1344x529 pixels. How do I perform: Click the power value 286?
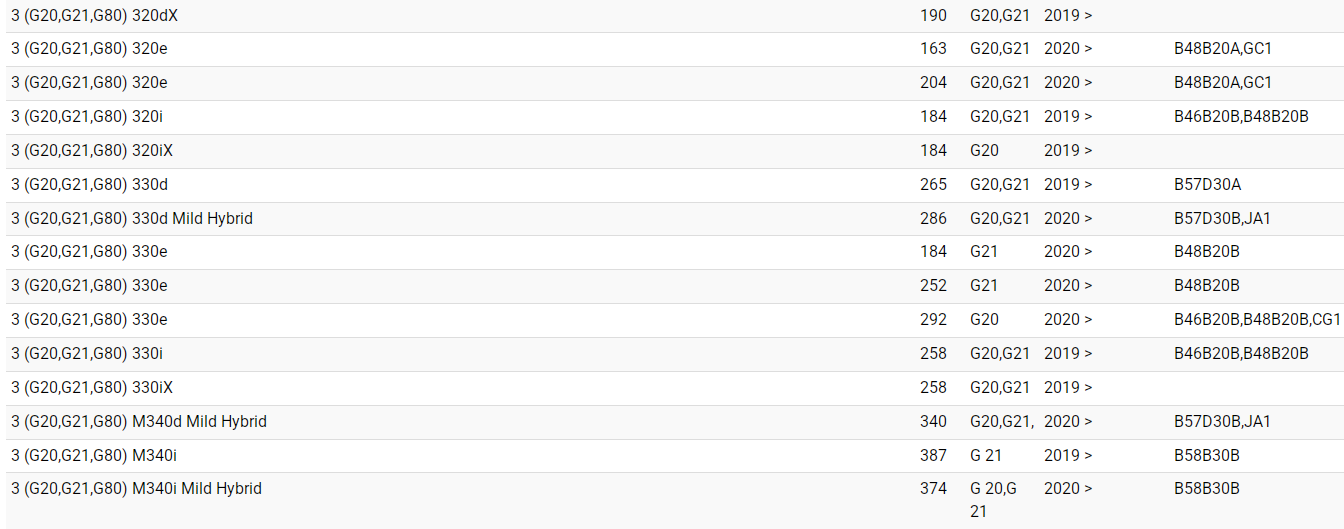click(933, 218)
